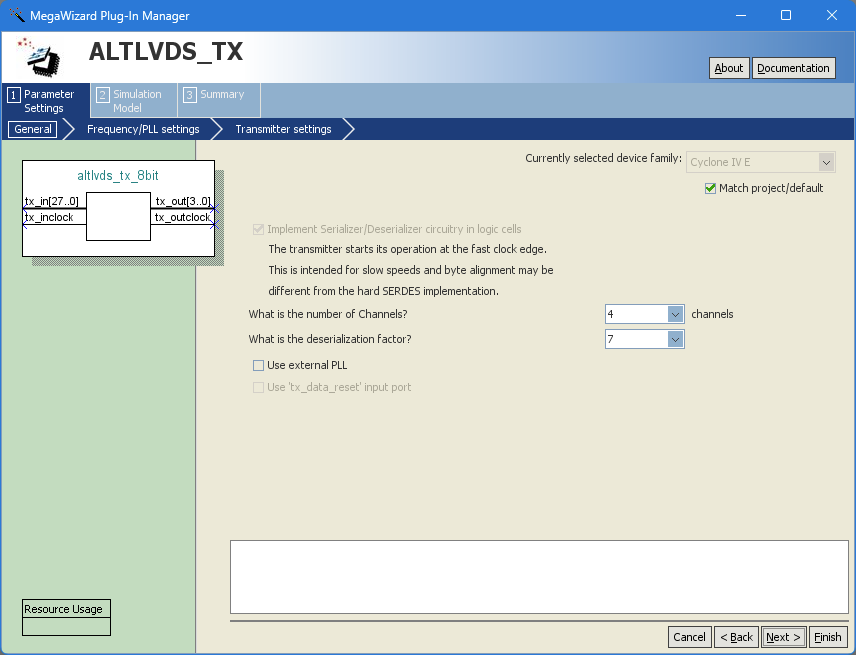
Task: Close the MegaWizard Plug-In Manager window
Action: tap(831, 15)
